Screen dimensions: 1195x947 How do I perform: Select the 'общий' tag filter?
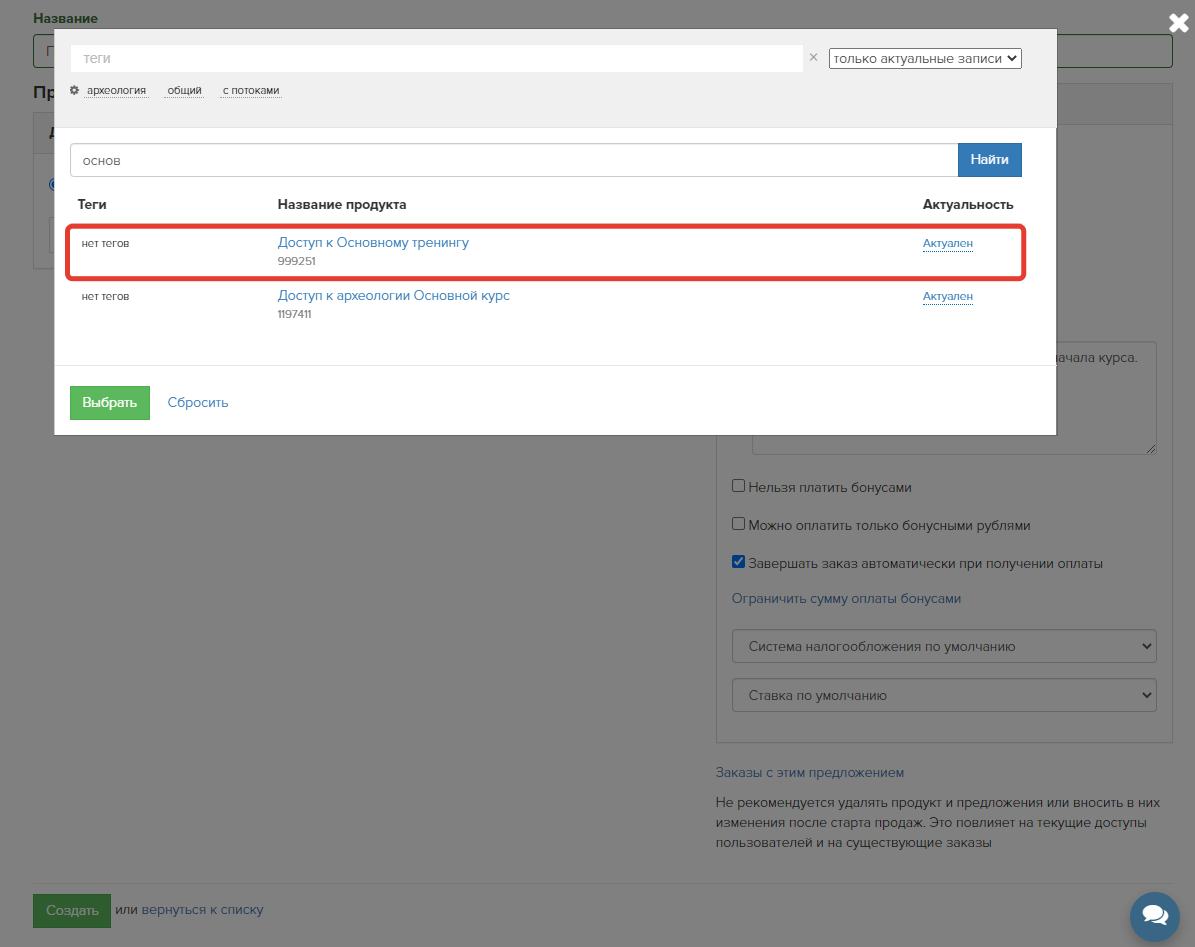click(x=184, y=91)
